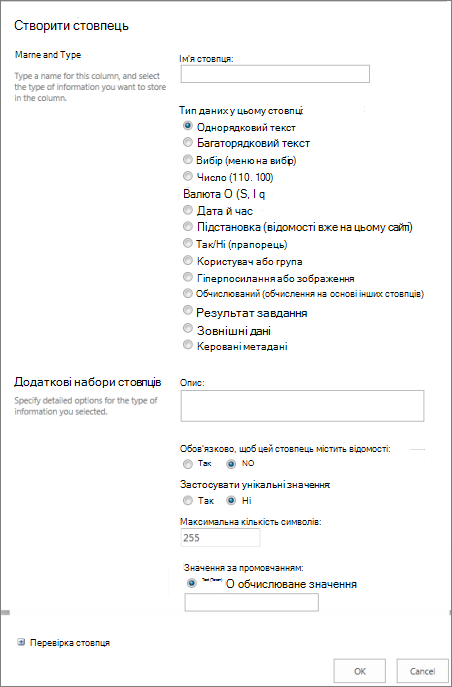Expand the Перевірка стовпця section
This screenshot has height=687, width=452.
click(21, 642)
